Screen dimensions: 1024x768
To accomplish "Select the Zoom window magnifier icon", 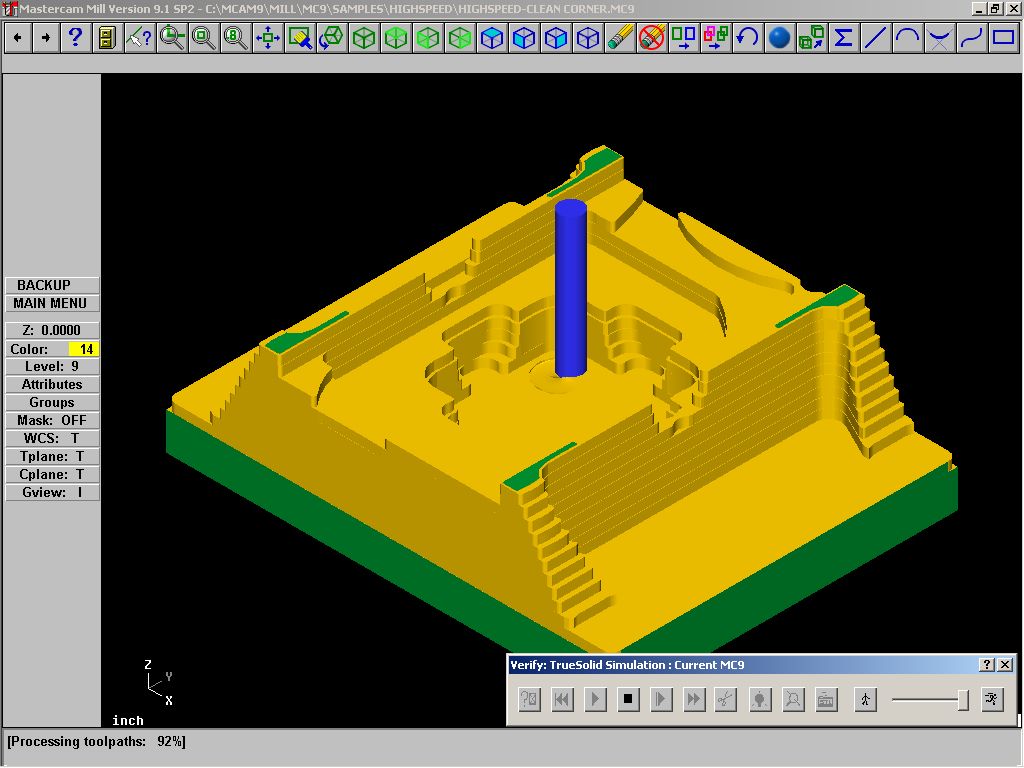I will (171, 38).
